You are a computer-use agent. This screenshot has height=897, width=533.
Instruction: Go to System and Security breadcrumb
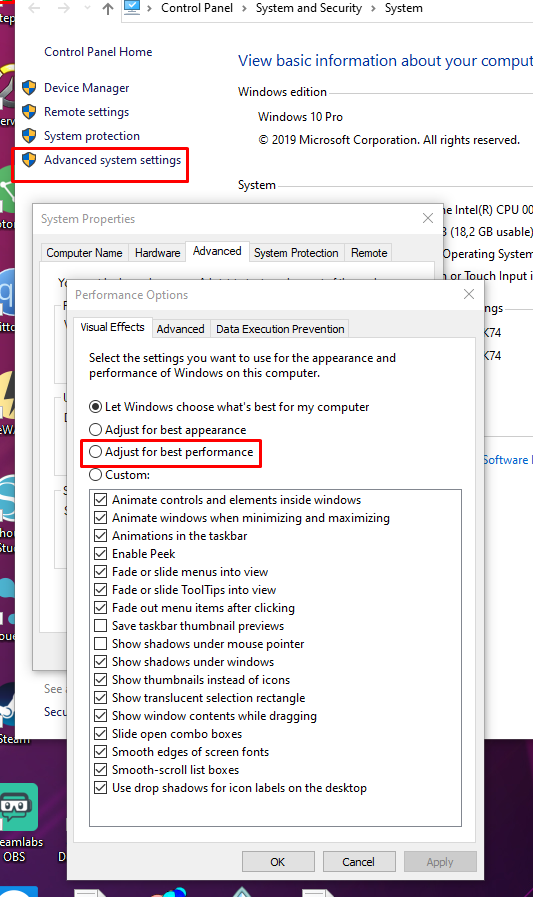point(308,8)
